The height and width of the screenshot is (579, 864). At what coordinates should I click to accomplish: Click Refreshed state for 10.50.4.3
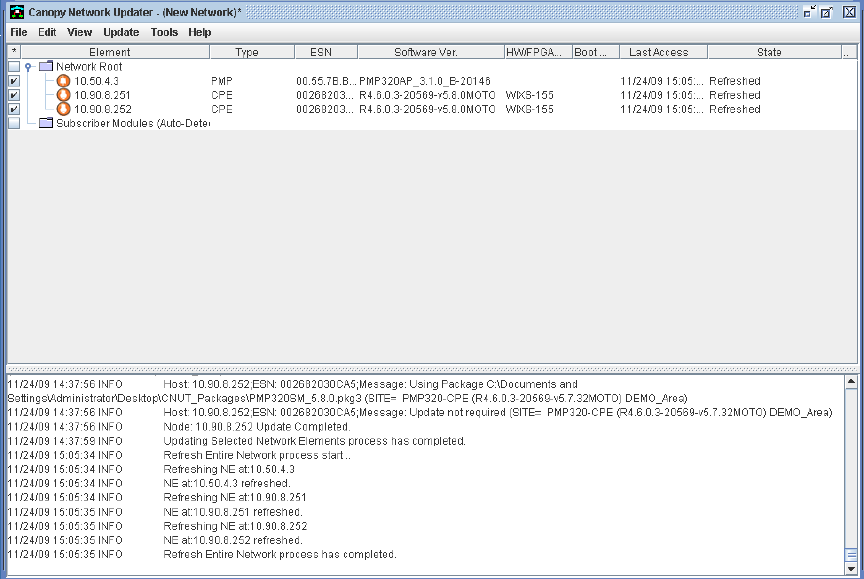tap(735, 81)
